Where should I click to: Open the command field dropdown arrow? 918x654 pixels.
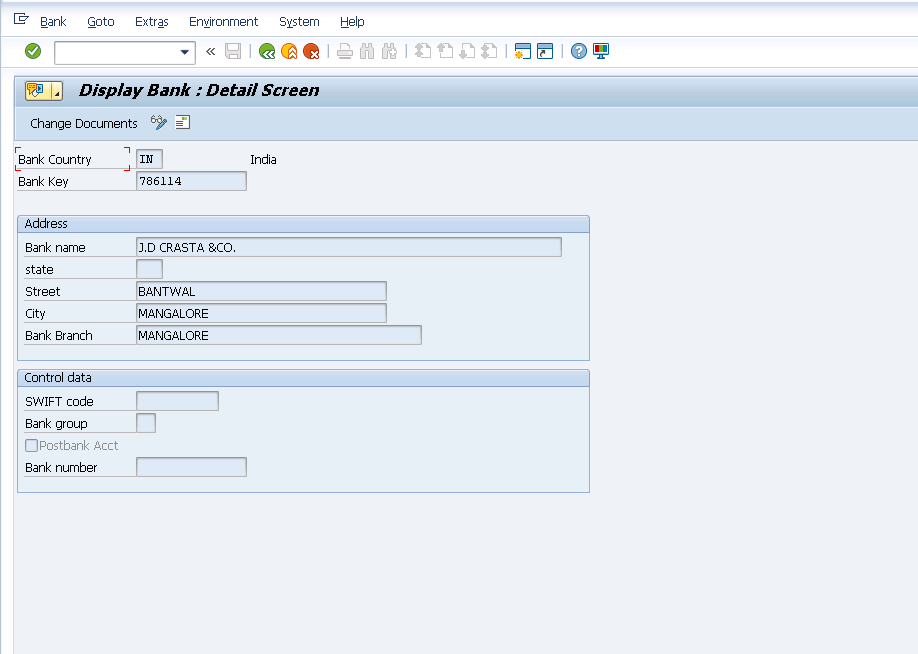pyautogui.click(x=185, y=51)
